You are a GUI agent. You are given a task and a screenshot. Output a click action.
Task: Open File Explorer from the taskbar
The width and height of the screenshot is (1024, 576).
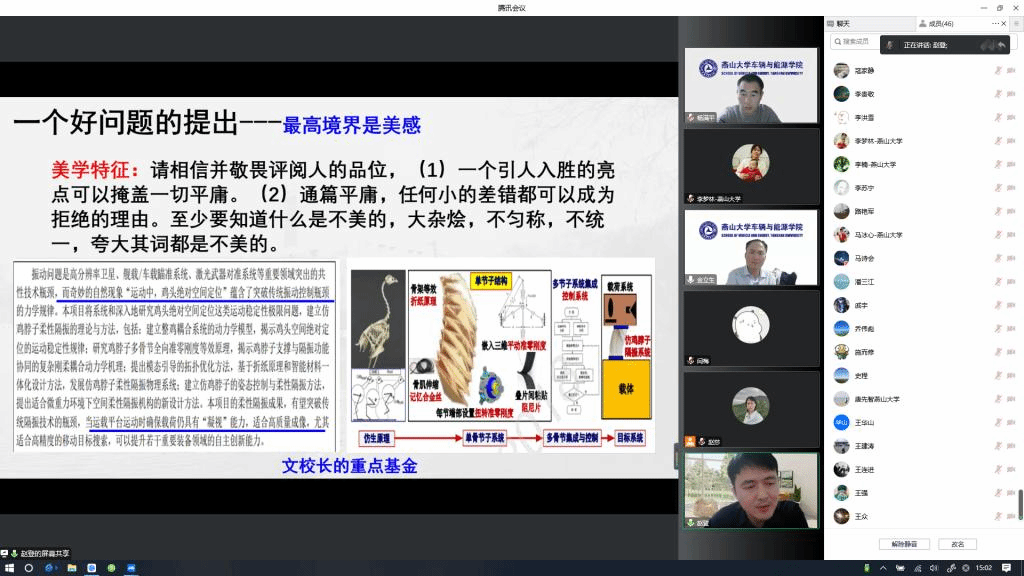(70, 568)
